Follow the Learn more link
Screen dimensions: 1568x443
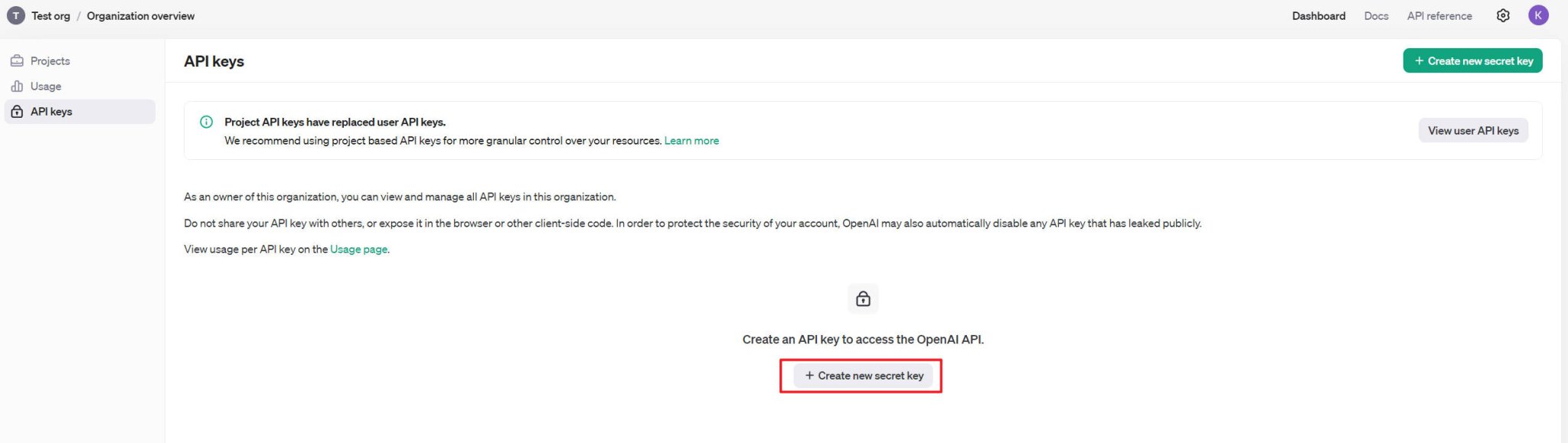click(691, 141)
